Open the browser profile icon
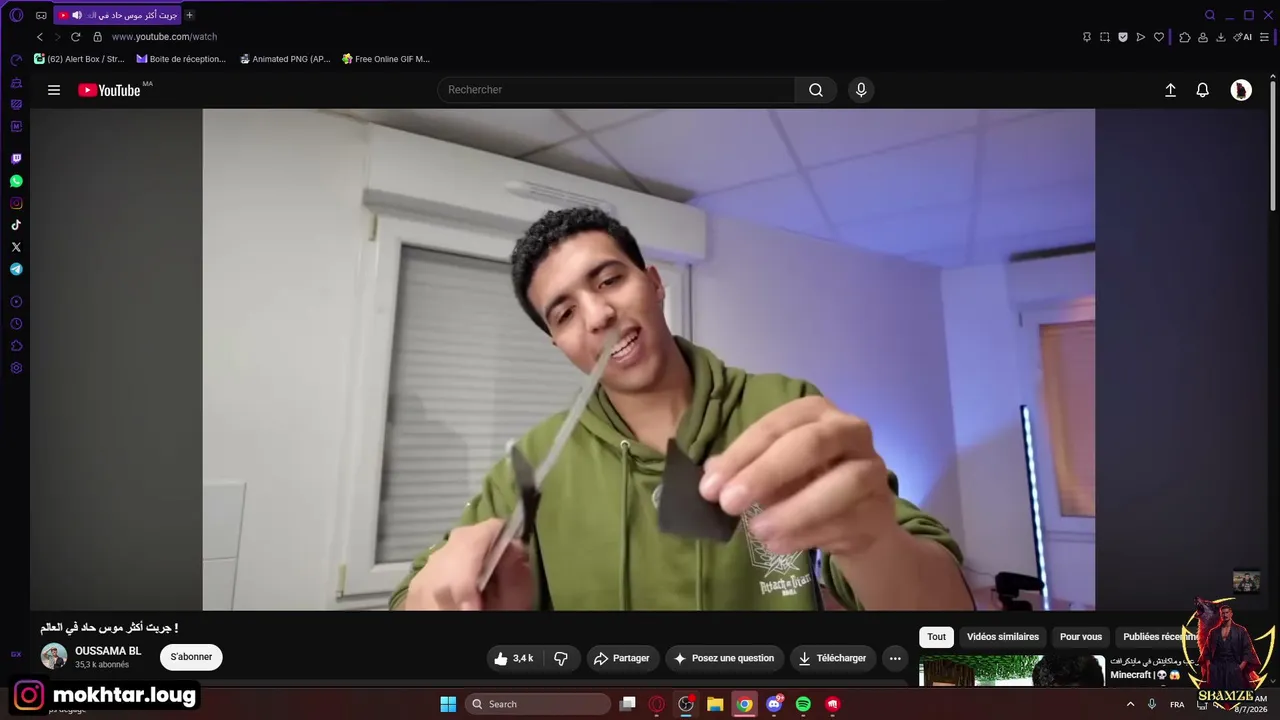The image size is (1280, 720). [1203, 37]
